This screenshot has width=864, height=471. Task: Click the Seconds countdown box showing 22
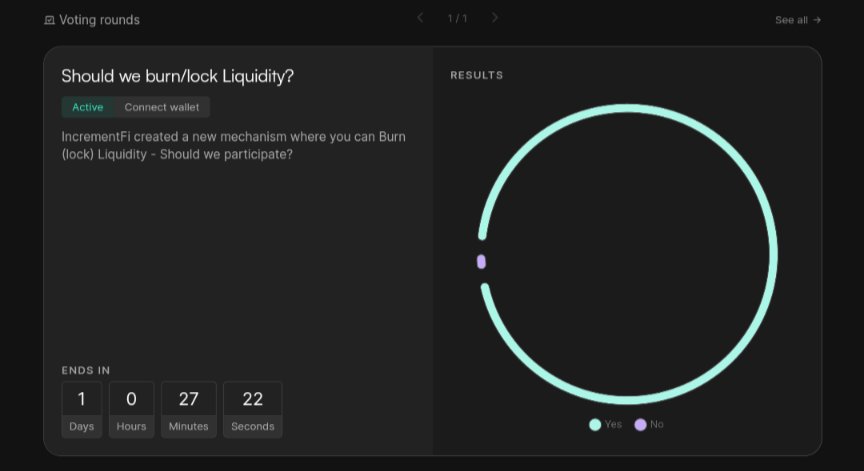pos(253,410)
